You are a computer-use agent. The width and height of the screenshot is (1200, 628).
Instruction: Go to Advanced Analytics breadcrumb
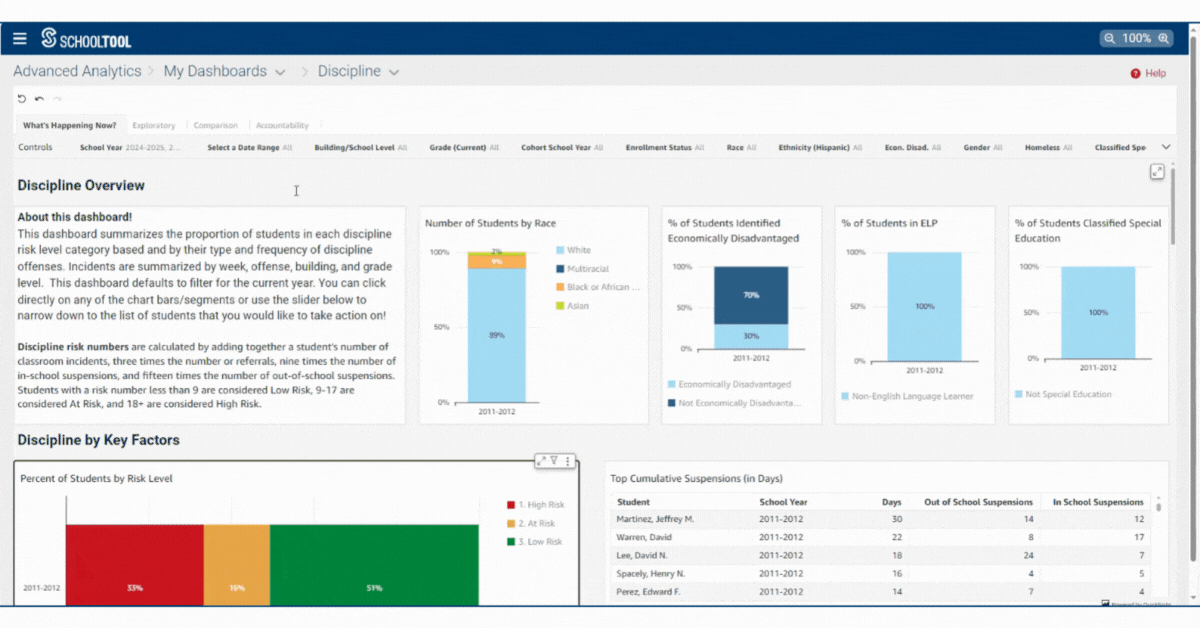[77, 72]
